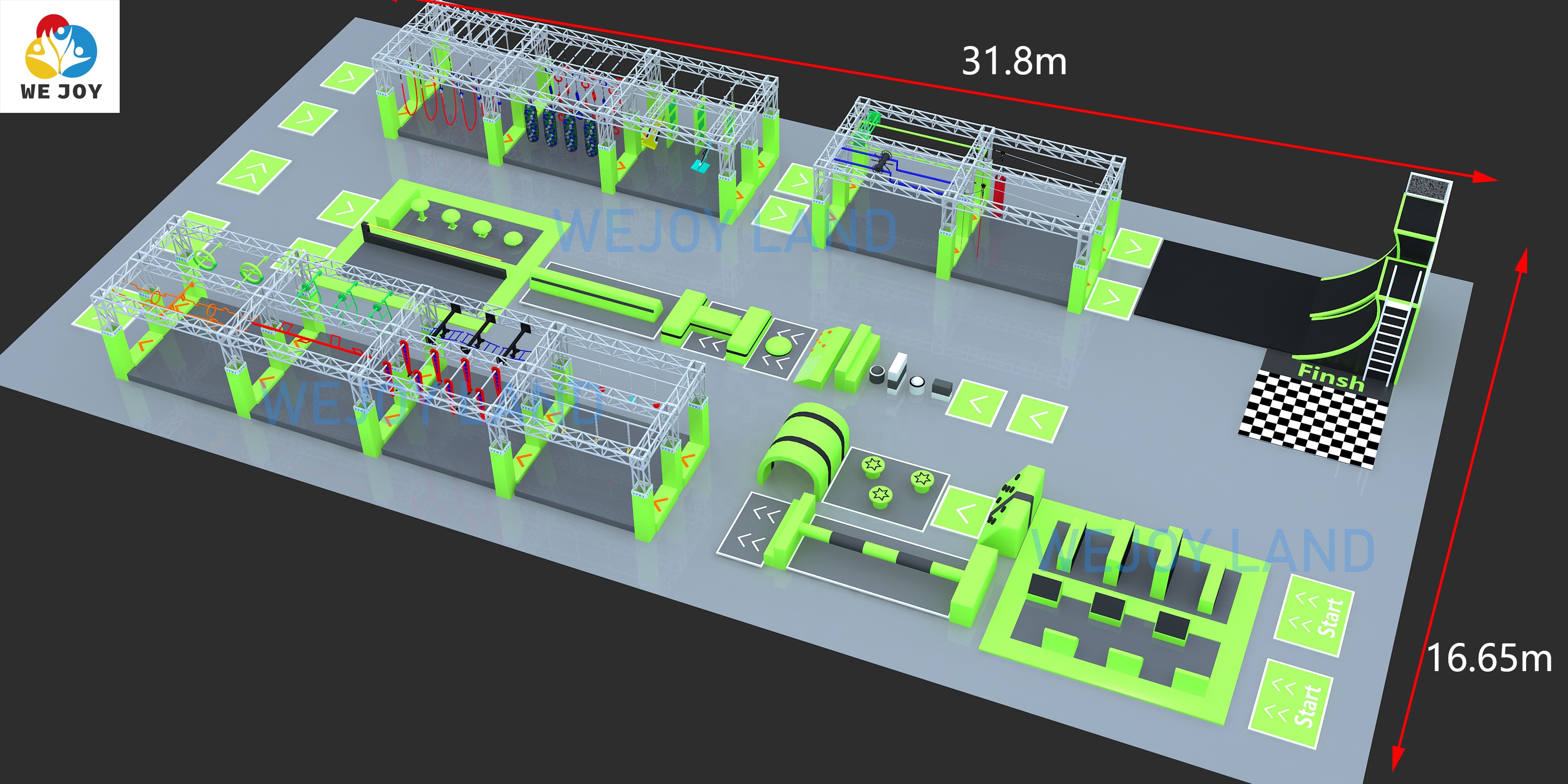This screenshot has height=784, width=1568.
Task: Click the WE JOY logo
Action: [x=60, y=56]
